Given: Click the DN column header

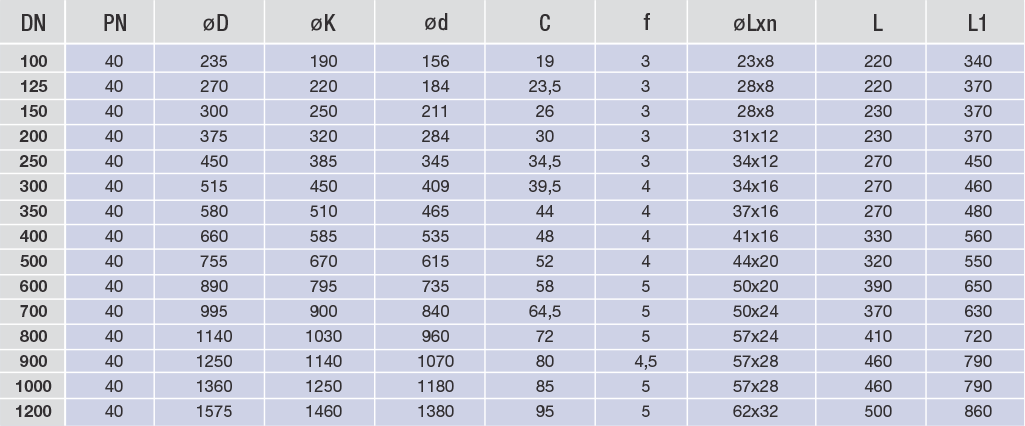Looking at the screenshot, I should click(x=34, y=23).
